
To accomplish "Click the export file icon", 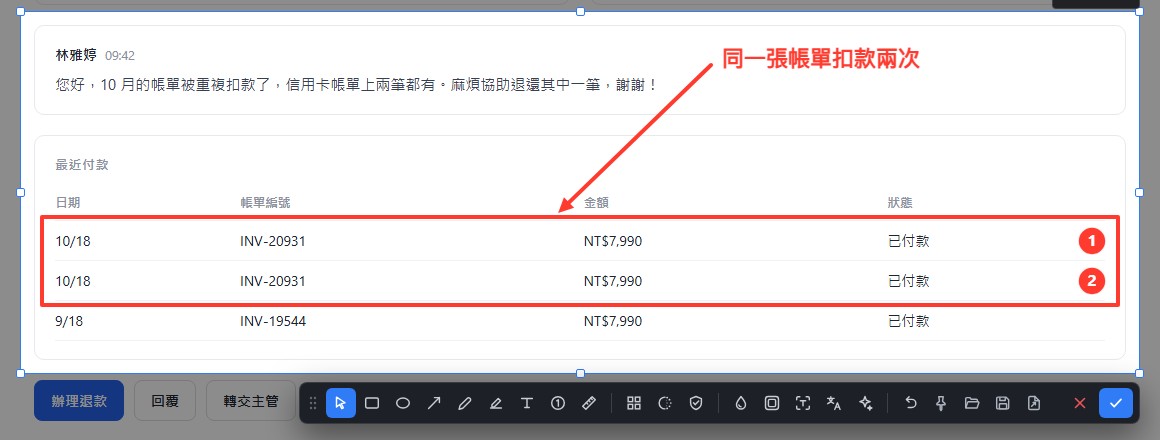I will [1033, 403].
